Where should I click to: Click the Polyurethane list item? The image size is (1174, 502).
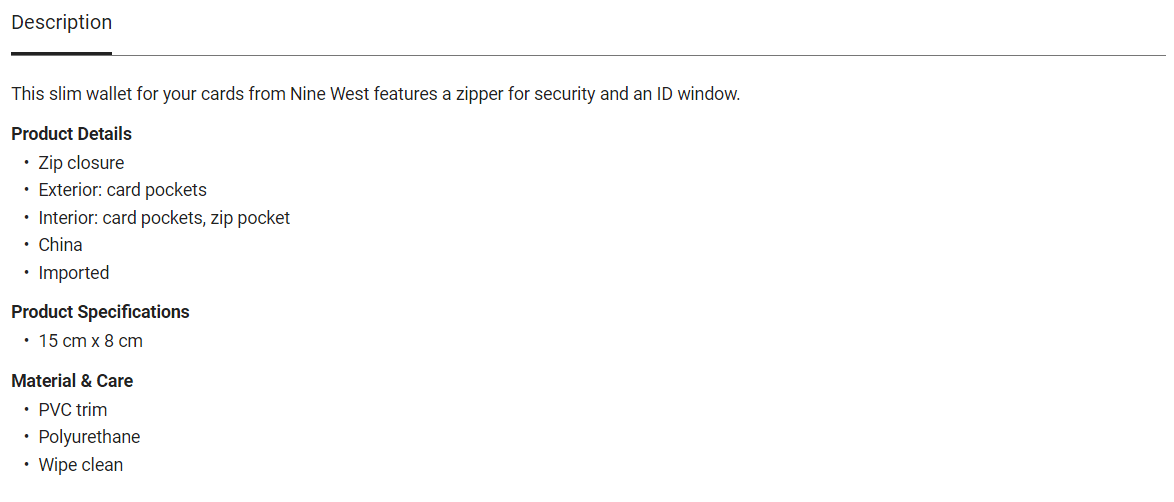coord(89,437)
